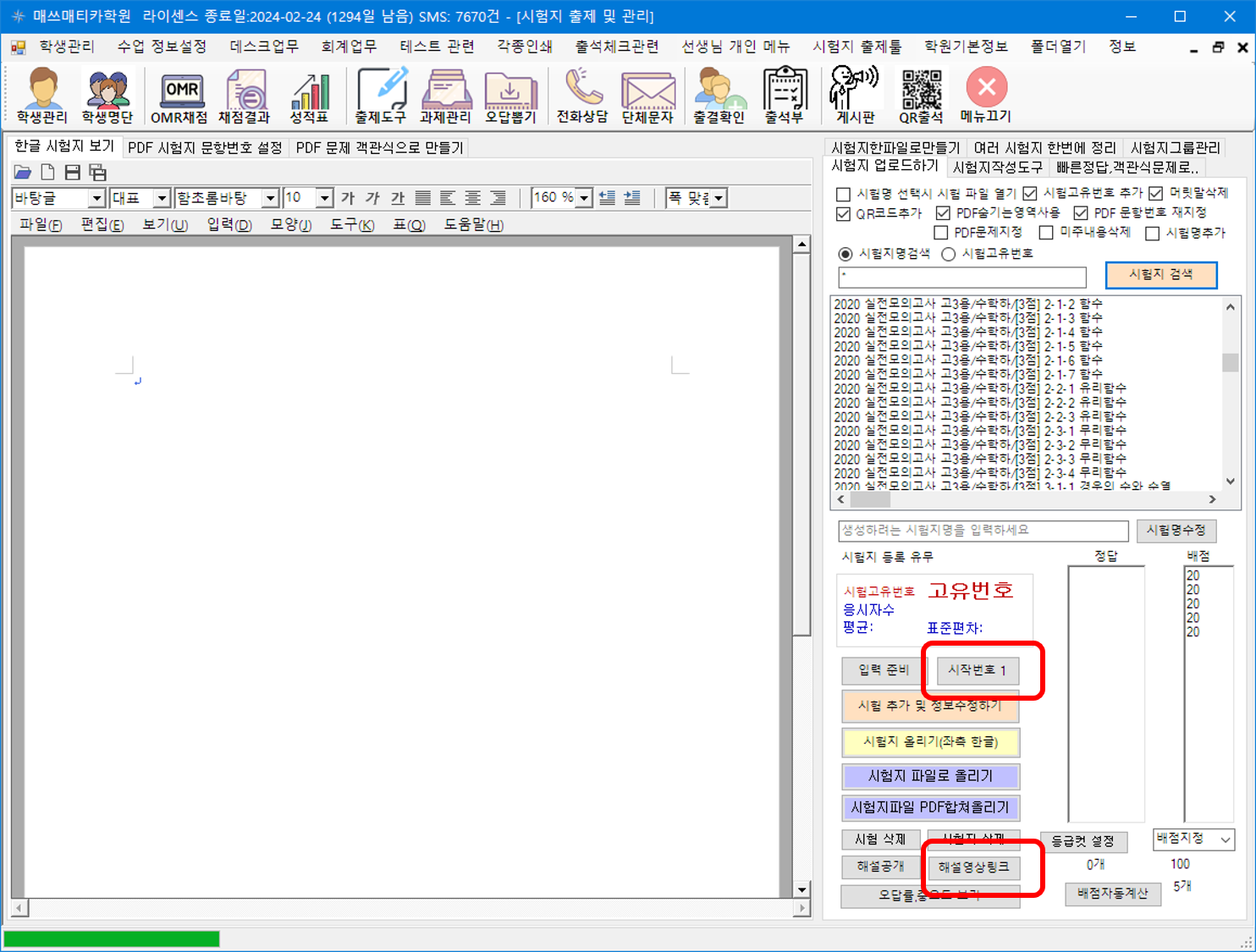Toggle QR코드추가 checkbox

click(844, 214)
